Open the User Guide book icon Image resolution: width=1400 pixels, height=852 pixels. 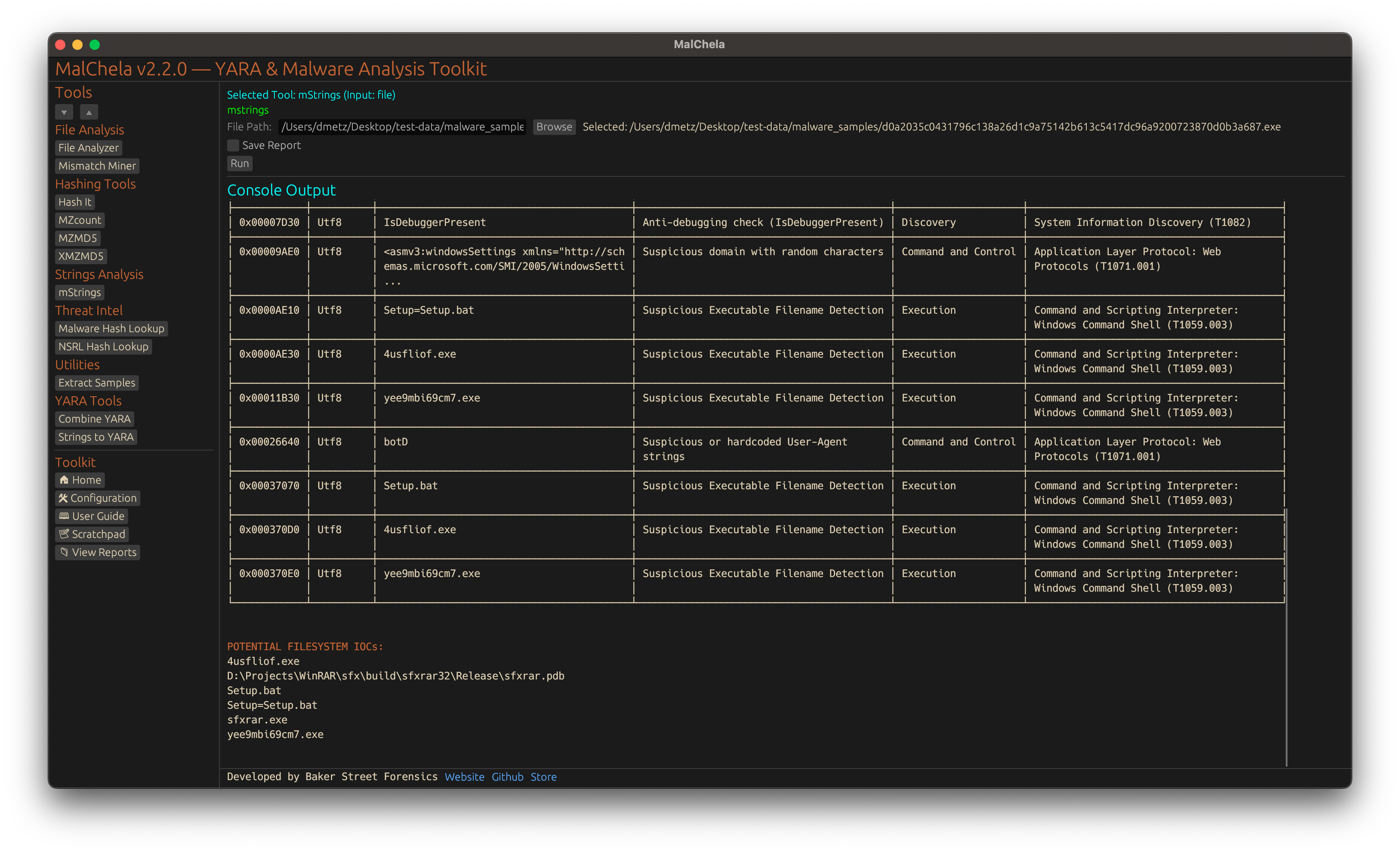pos(92,516)
